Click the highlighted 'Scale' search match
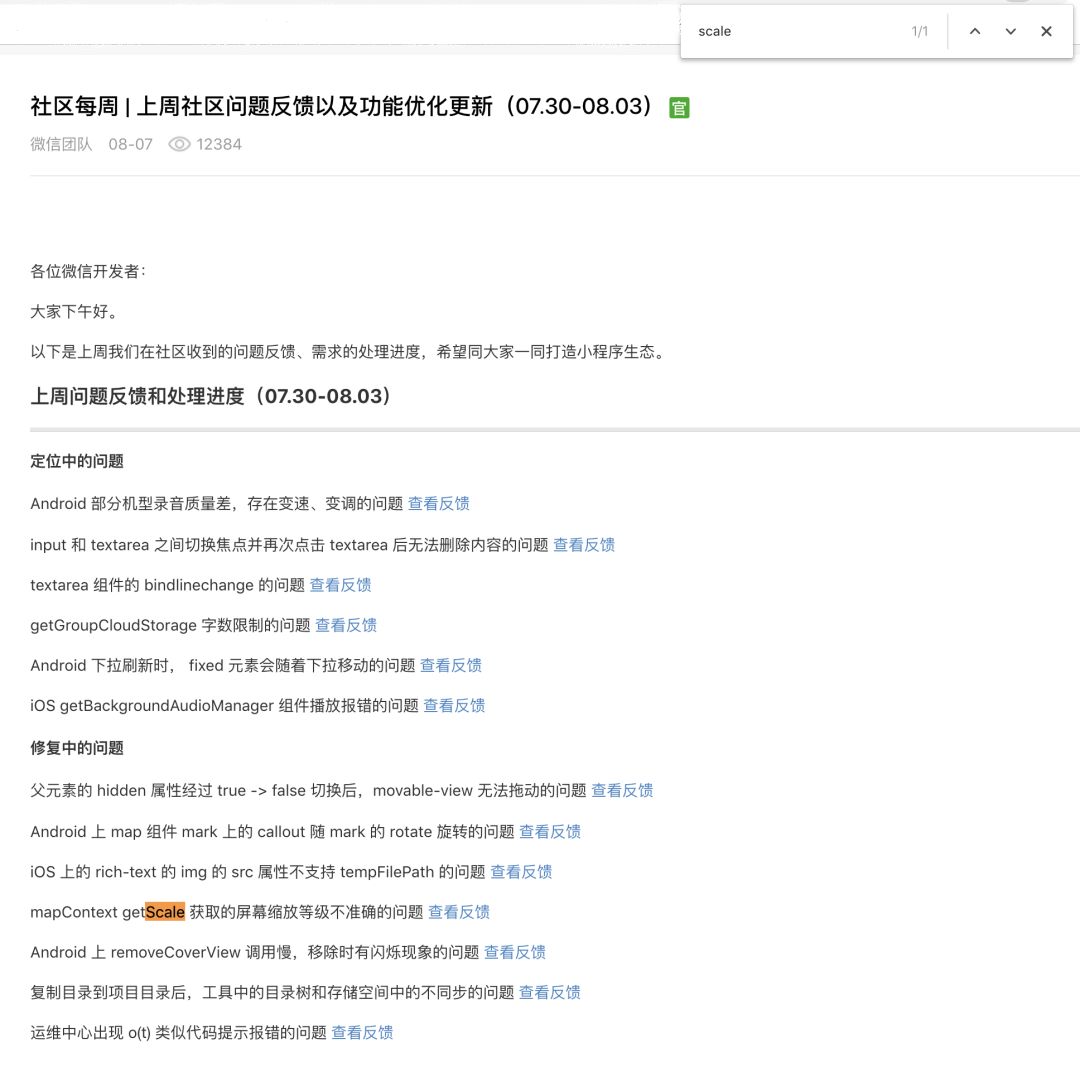The width and height of the screenshot is (1080, 1067). (165, 912)
